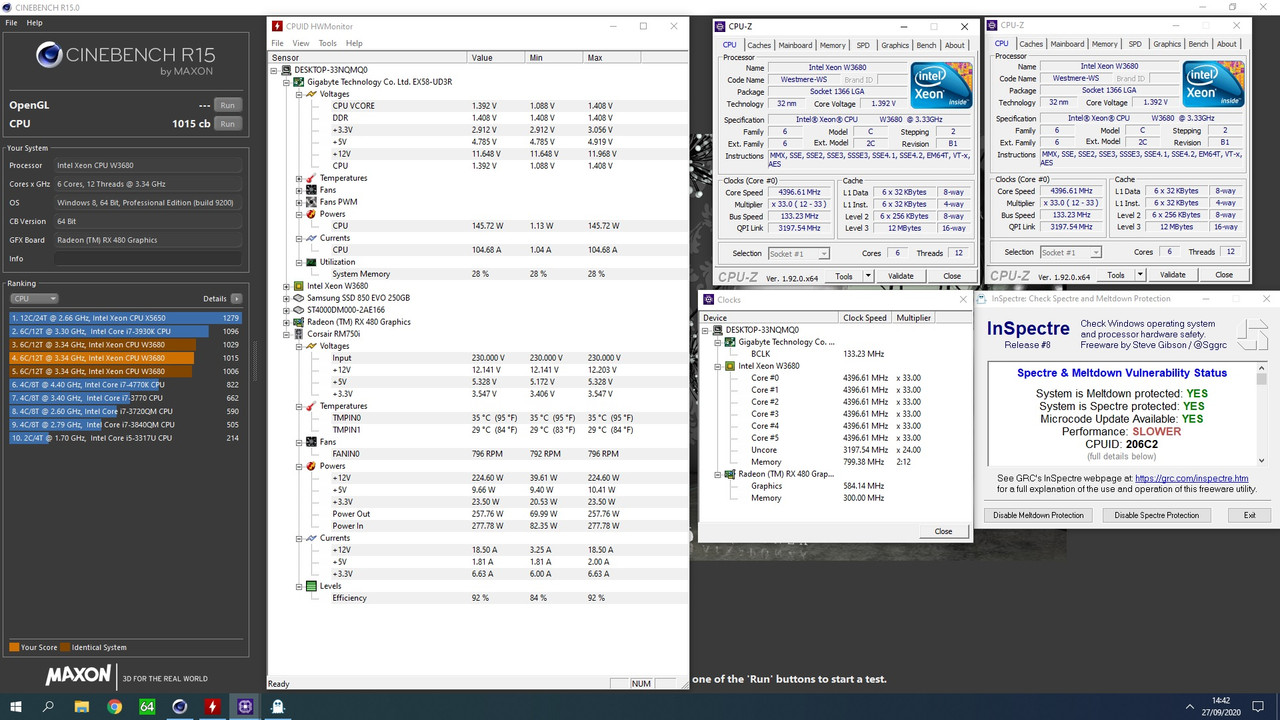Open the File menu in Cinebench
1280x720 pixels.
pos(10,22)
